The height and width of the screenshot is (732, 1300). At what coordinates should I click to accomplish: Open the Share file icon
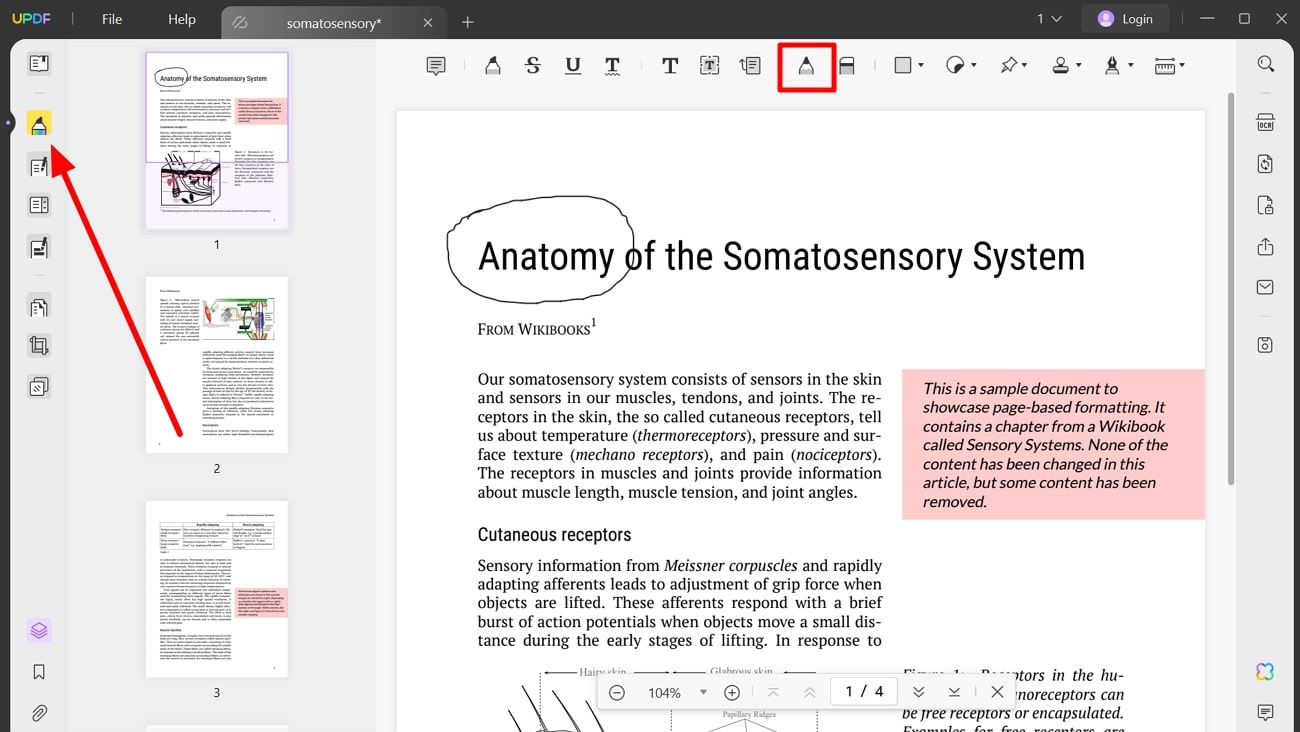[1265, 246]
